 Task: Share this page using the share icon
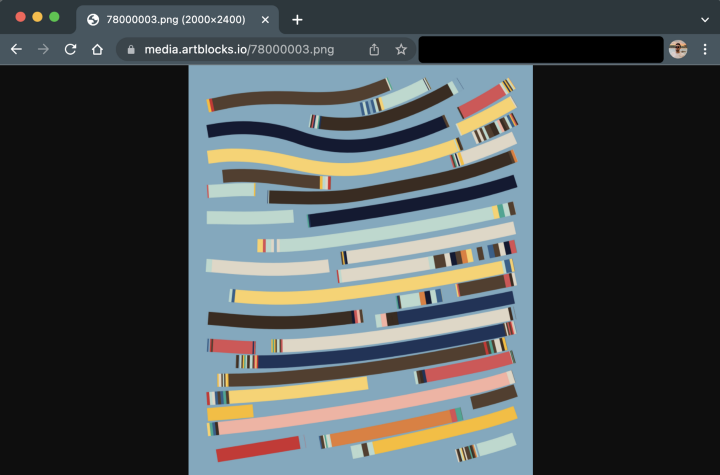374,49
